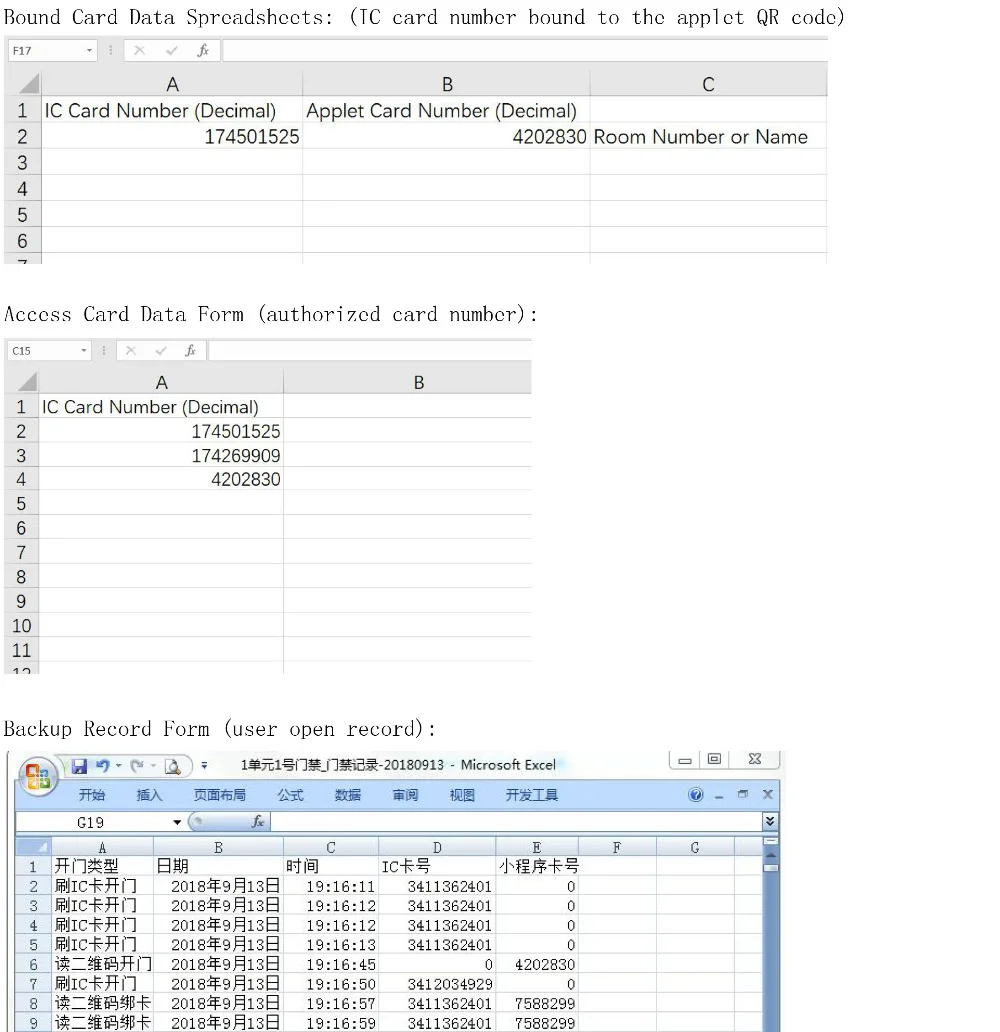Click cell 174269909 in access card sheet
The image size is (1000, 1032).
tap(161, 455)
